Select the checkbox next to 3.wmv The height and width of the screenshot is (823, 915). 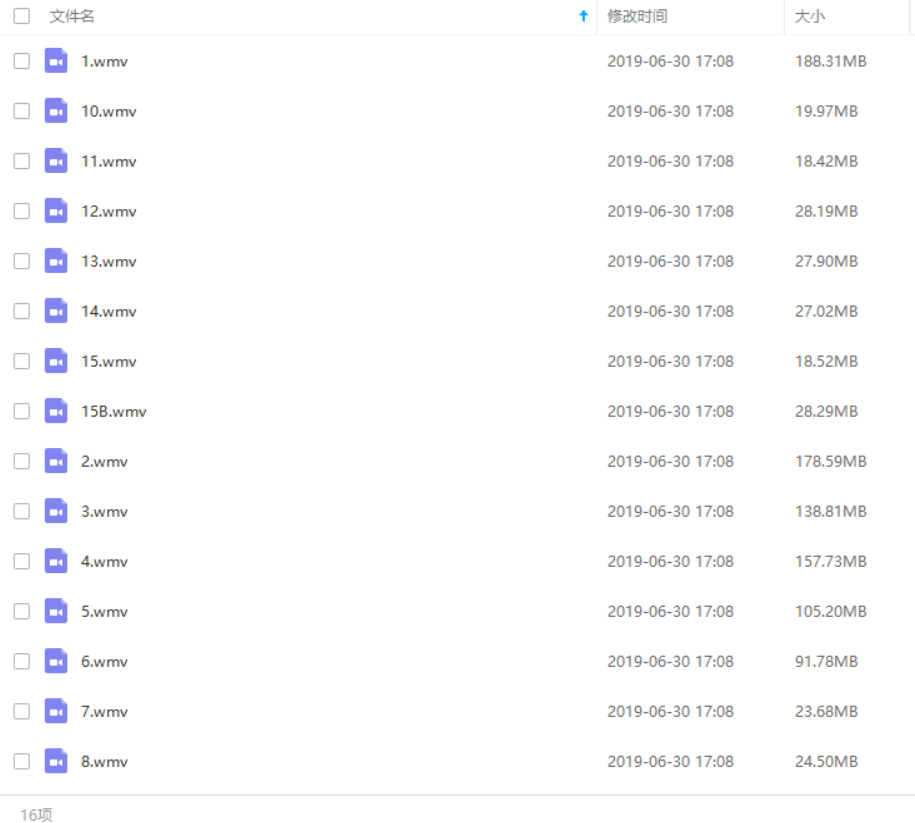[x=22, y=511]
